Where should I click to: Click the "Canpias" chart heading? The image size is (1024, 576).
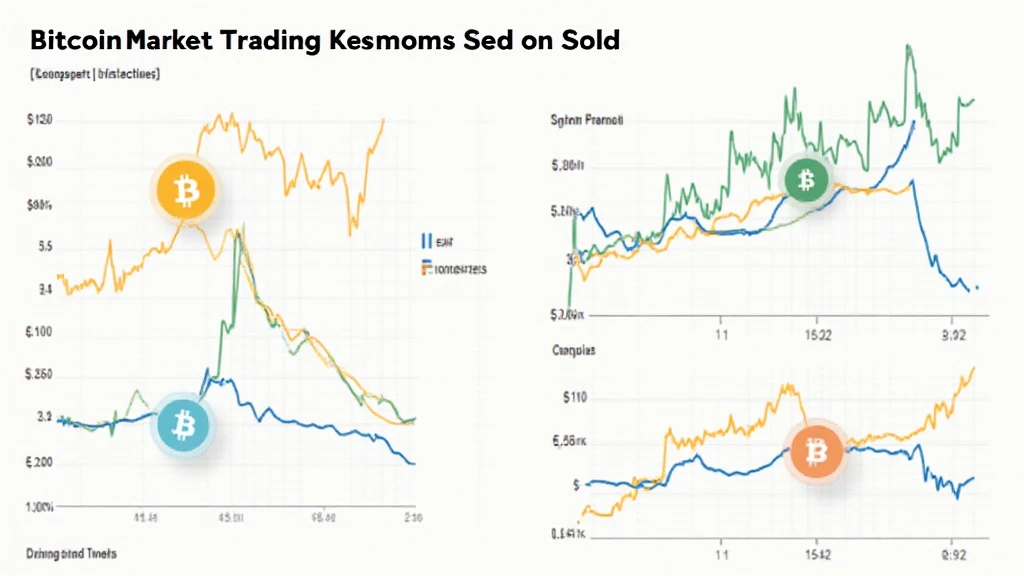[x=574, y=351]
